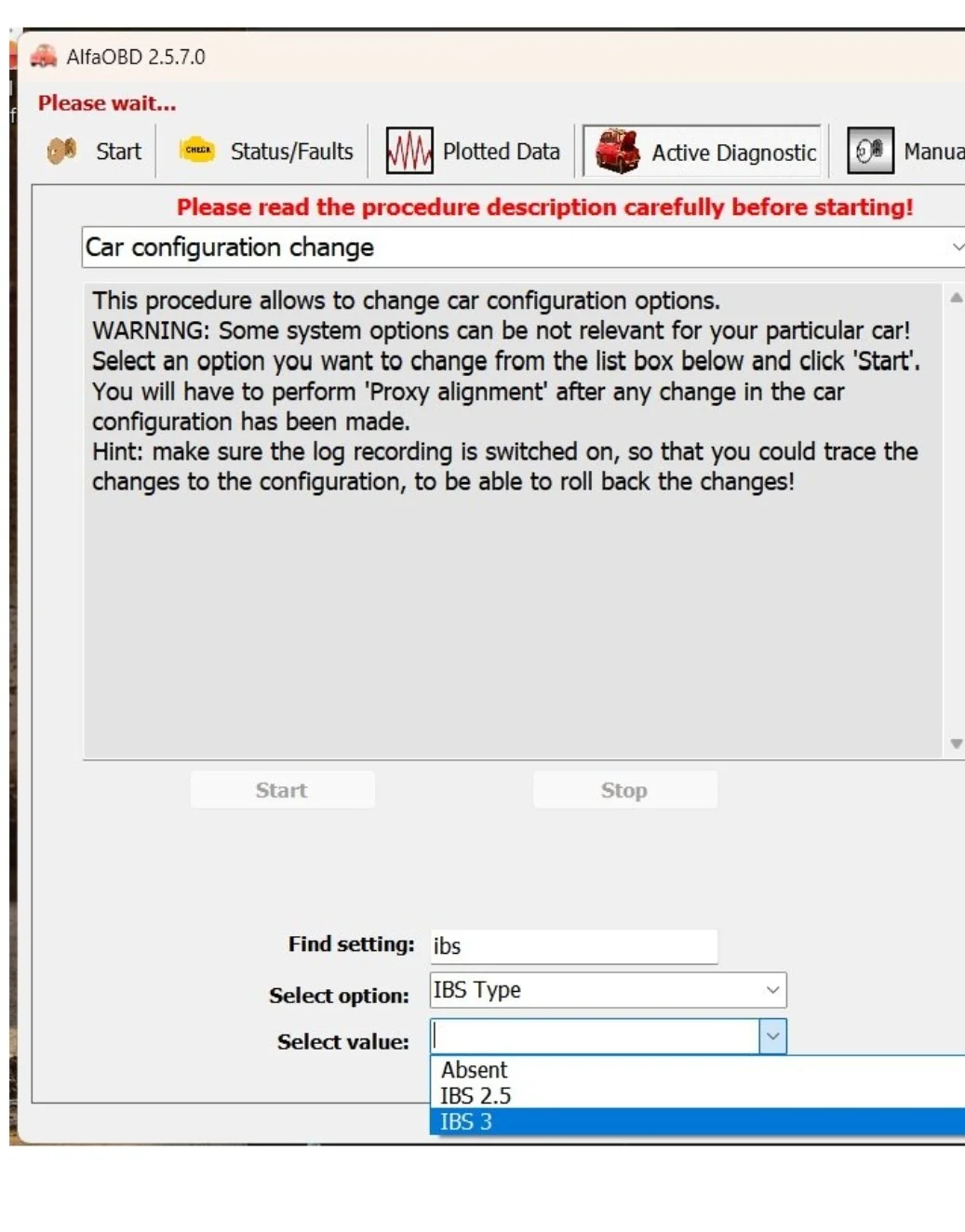Choose IBS 3 from the value list
Image resolution: width=965 pixels, height=1232 pixels.
click(x=697, y=1121)
